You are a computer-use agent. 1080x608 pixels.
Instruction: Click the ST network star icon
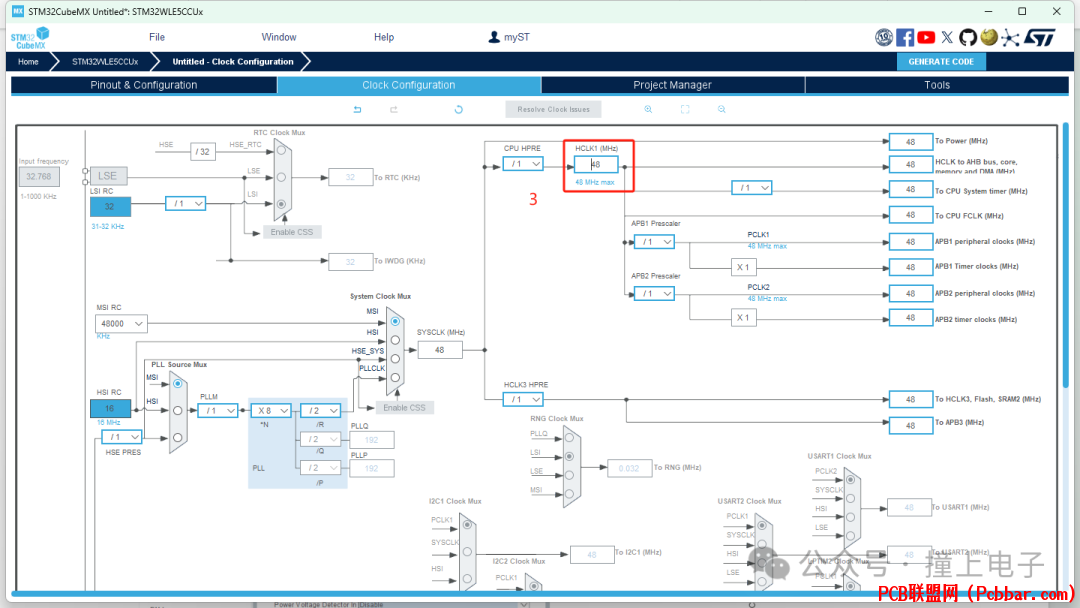pos(1010,37)
